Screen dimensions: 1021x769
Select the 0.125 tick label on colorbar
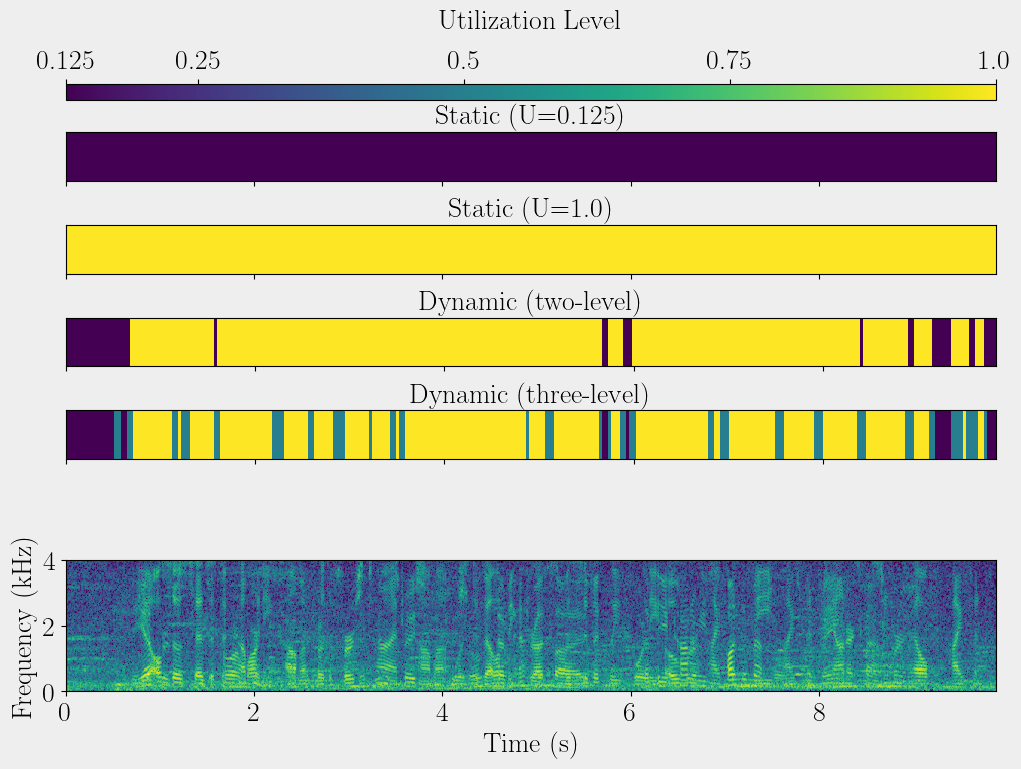(66, 62)
